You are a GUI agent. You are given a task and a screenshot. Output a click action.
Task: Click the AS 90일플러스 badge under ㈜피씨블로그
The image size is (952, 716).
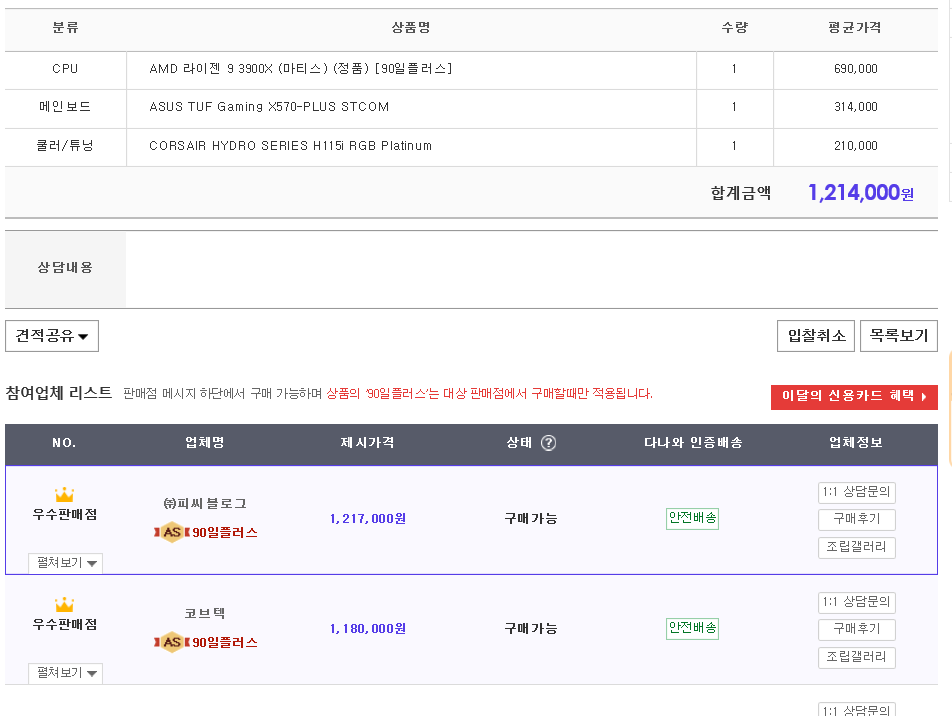coord(205,532)
